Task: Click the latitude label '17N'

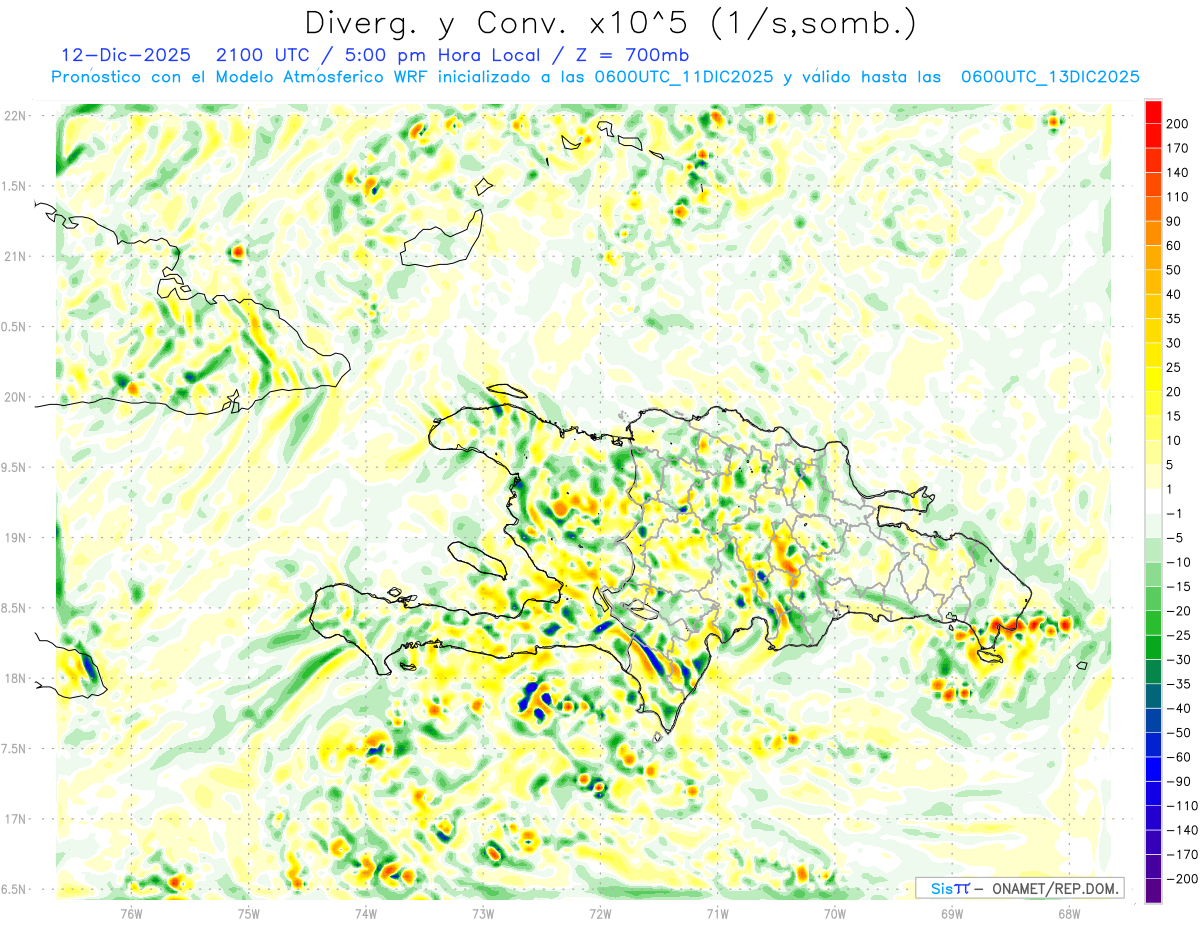Action: coord(17,819)
